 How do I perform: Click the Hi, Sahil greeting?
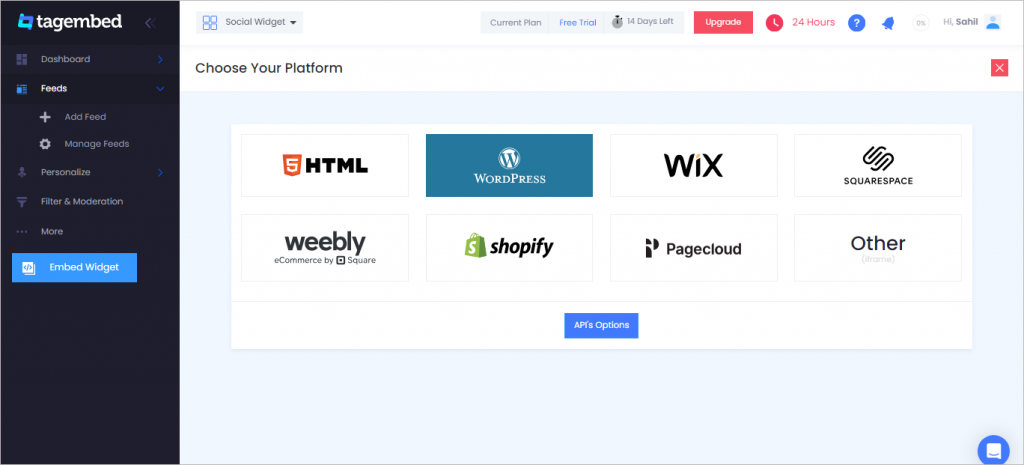(x=962, y=22)
